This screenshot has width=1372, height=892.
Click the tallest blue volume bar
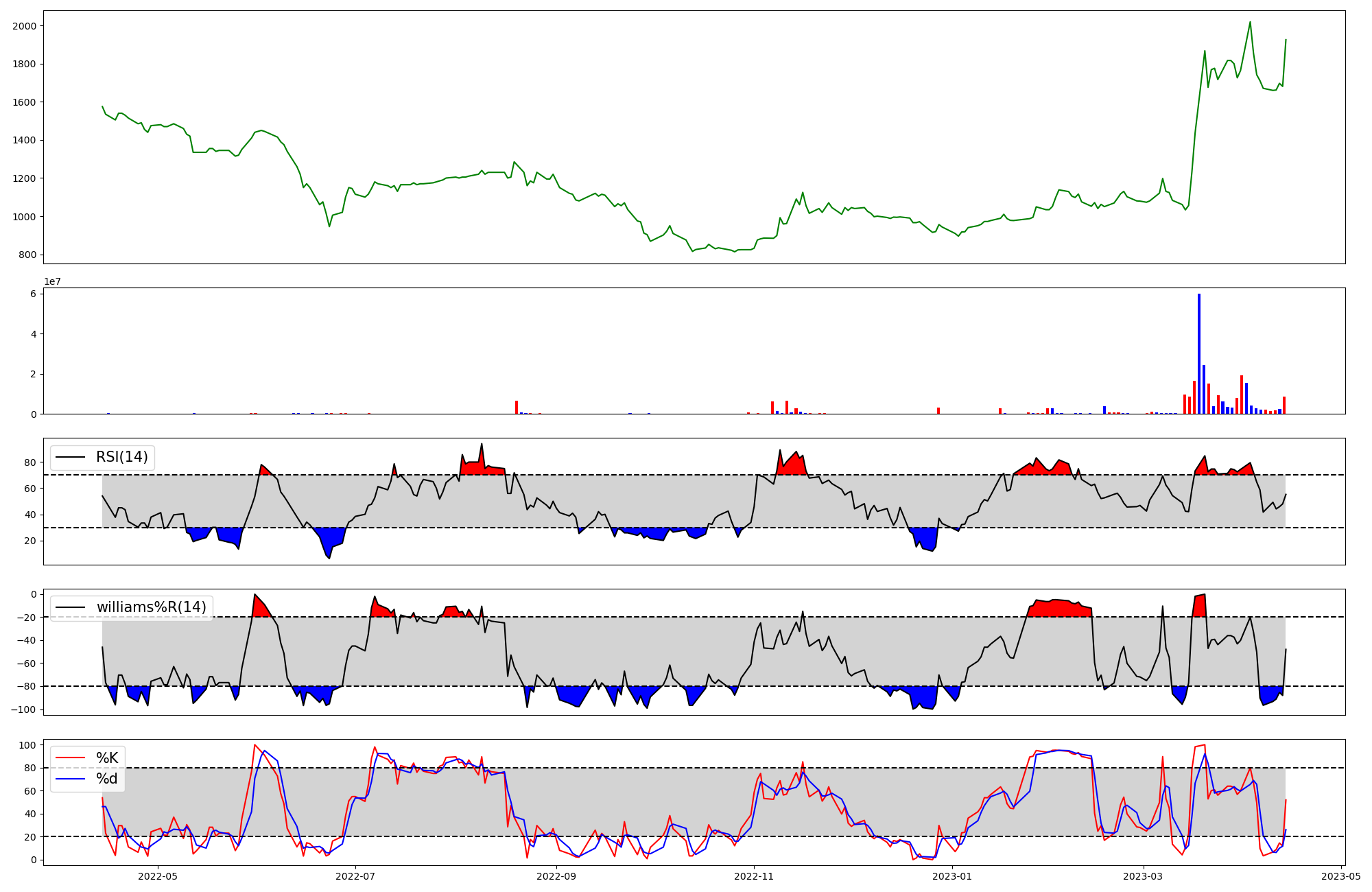pos(1199,353)
